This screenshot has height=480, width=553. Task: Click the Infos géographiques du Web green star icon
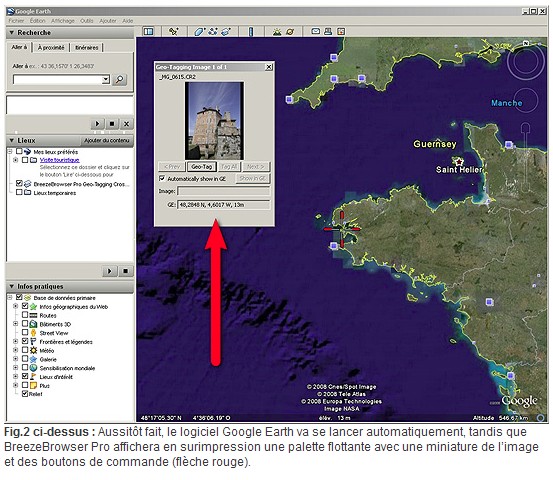(34, 306)
